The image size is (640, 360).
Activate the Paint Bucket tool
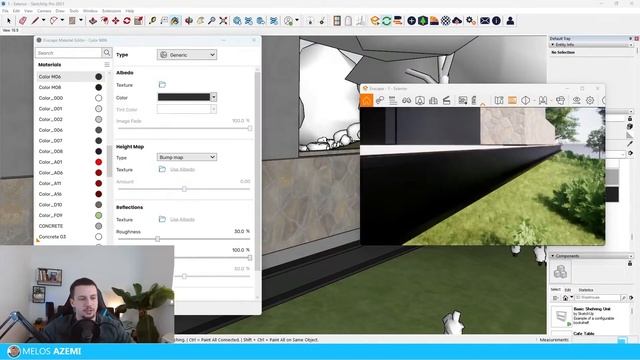pyautogui.click(x=175, y=20)
